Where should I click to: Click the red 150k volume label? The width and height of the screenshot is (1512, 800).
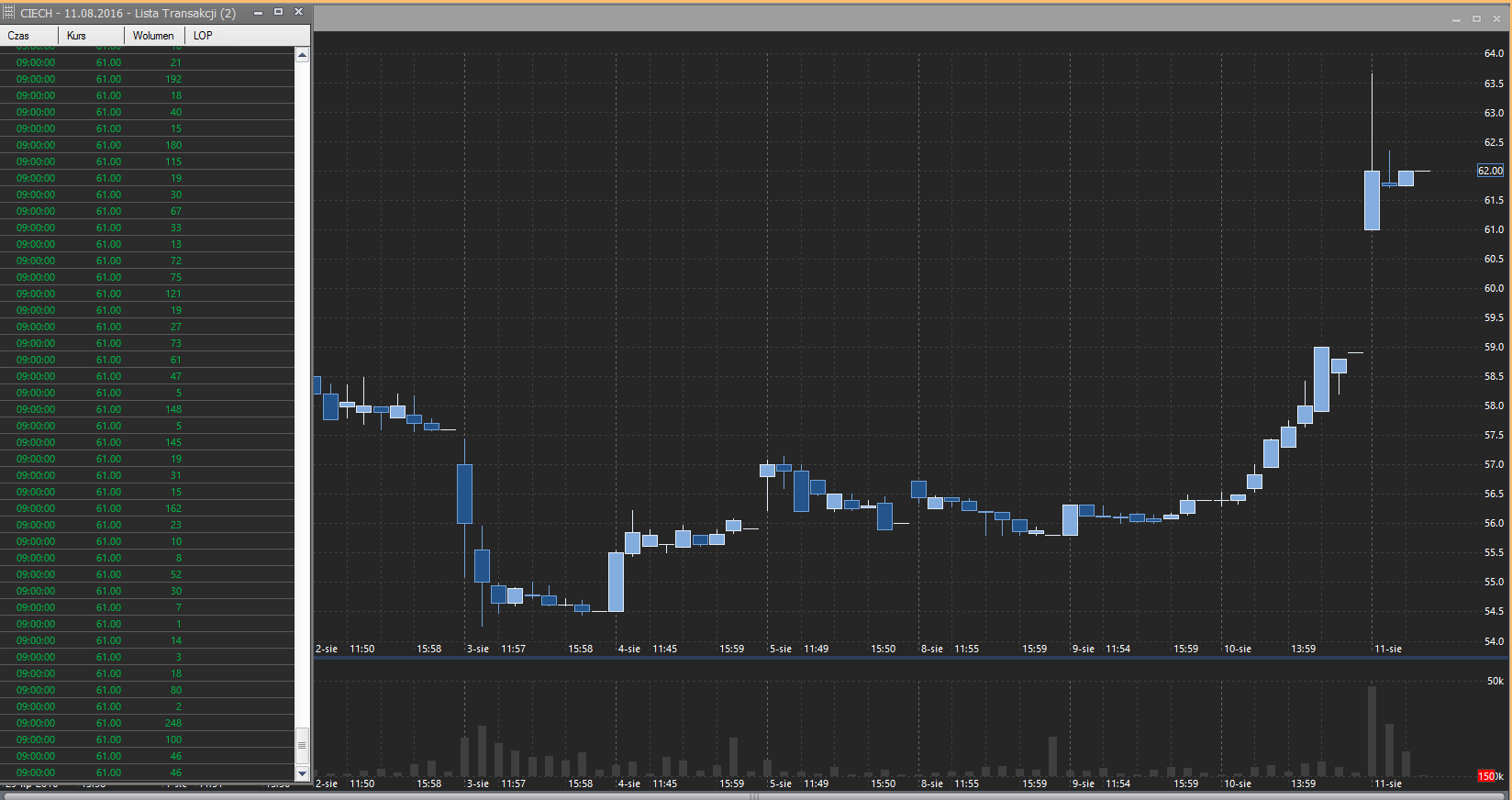tap(1488, 776)
